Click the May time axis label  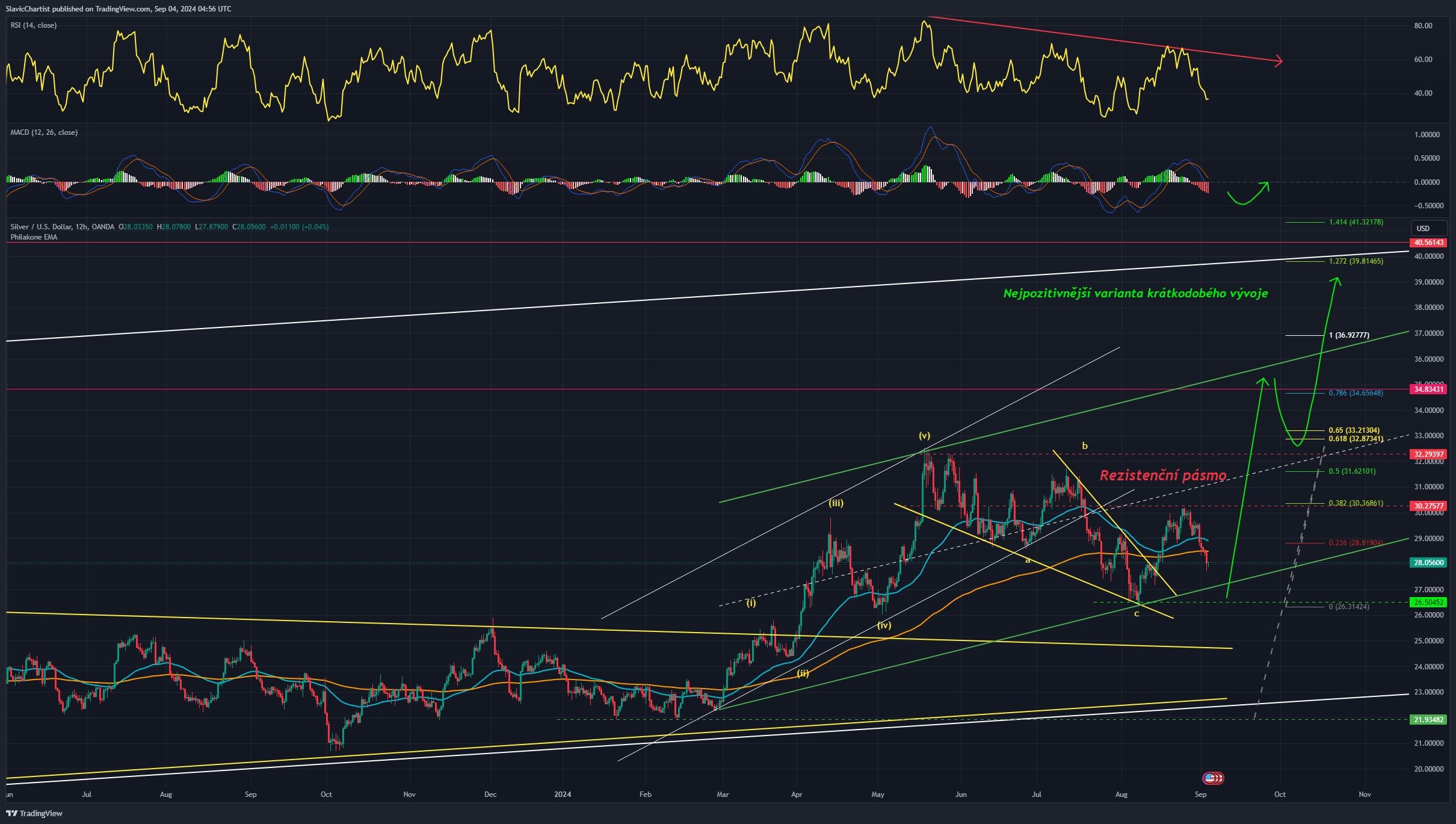tap(878, 795)
